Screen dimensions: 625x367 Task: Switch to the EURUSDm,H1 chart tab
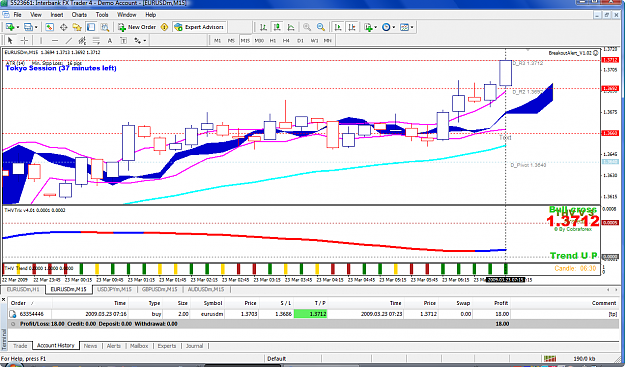point(23,289)
